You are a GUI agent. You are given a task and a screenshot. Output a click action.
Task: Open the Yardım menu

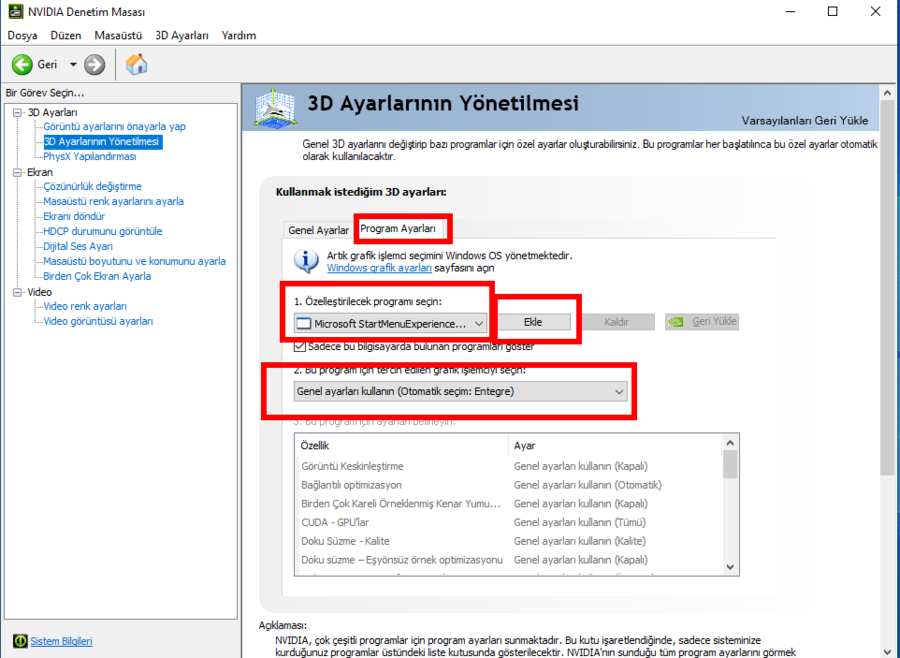pos(239,36)
